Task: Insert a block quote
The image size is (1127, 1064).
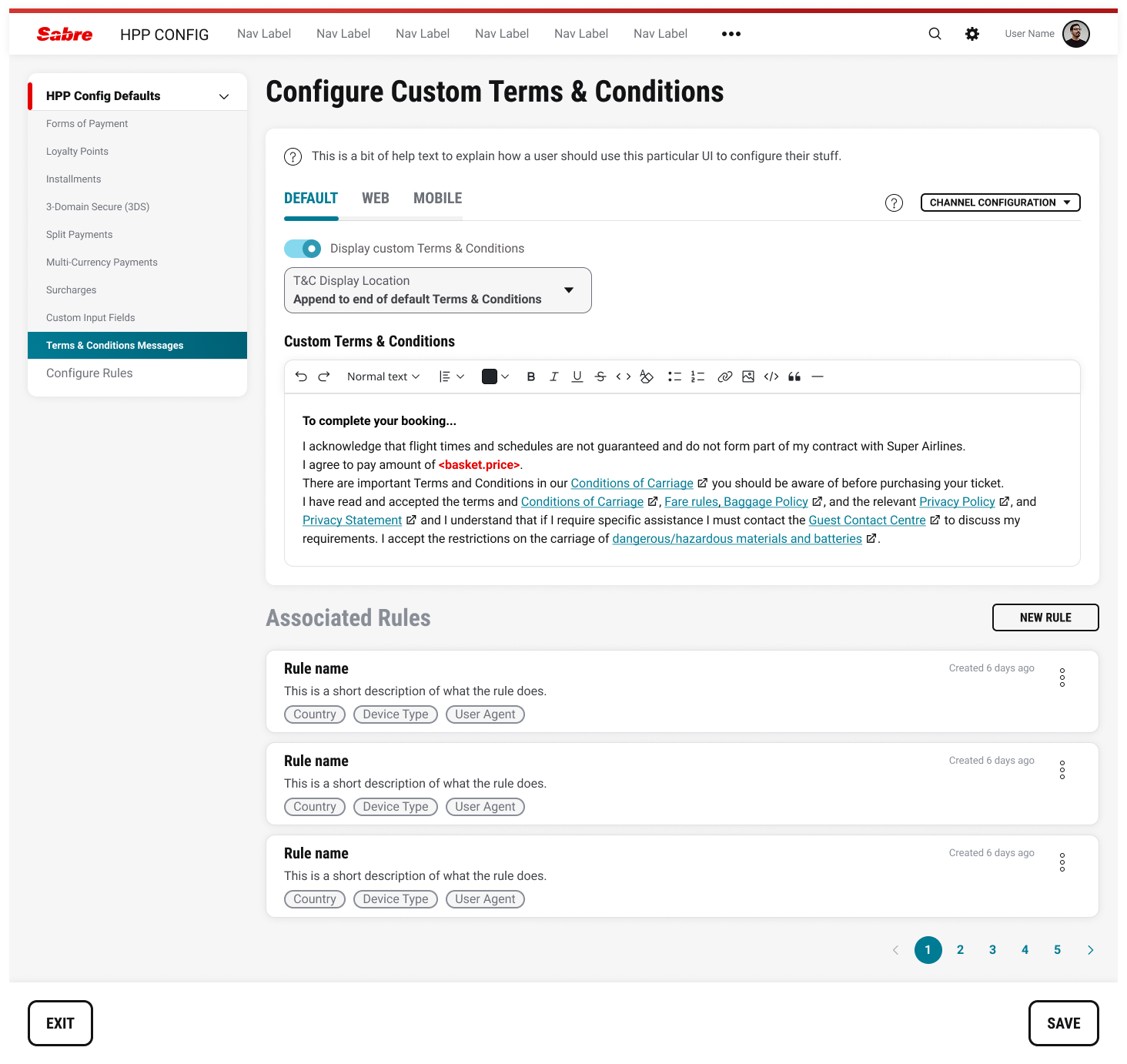Action: pyautogui.click(x=794, y=376)
